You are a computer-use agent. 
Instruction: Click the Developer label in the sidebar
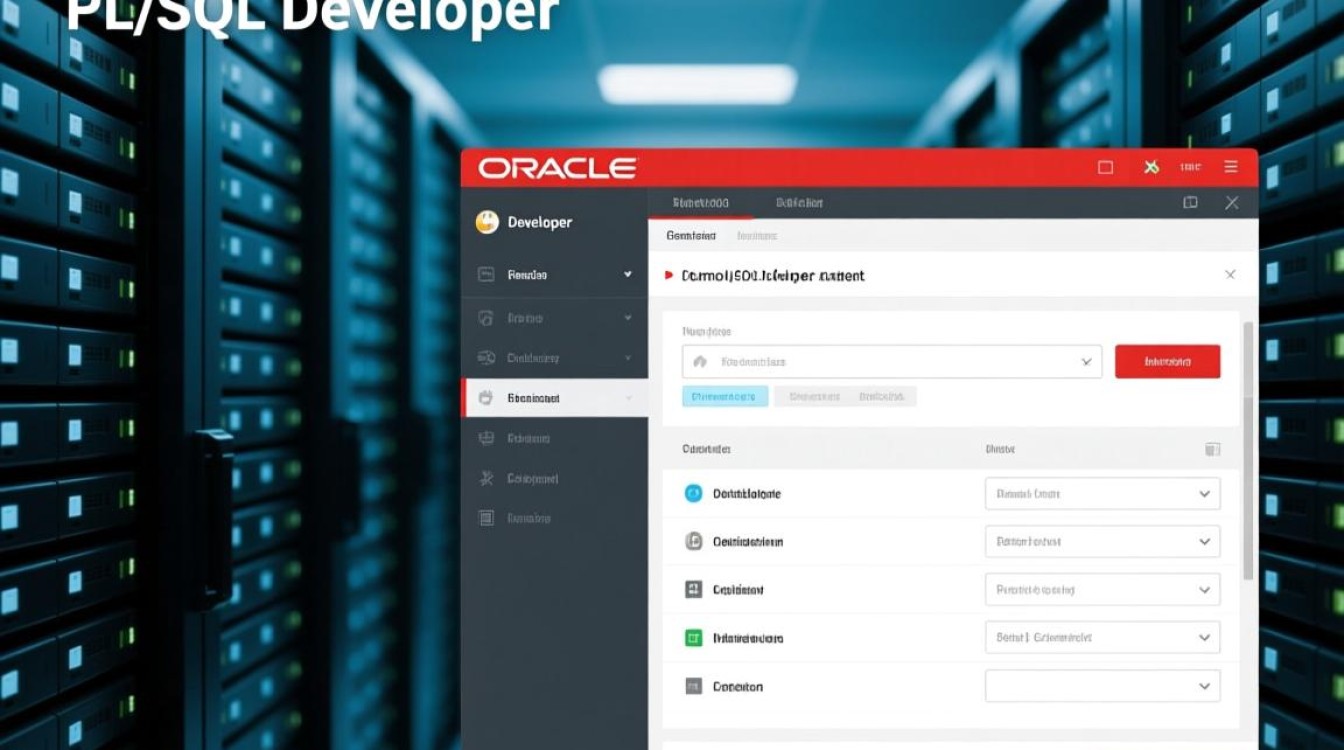[x=540, y=222]
